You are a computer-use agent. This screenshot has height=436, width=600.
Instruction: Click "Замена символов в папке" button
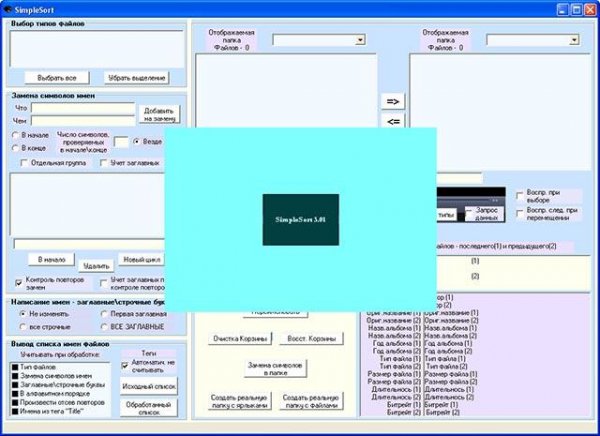coord(276,369)
